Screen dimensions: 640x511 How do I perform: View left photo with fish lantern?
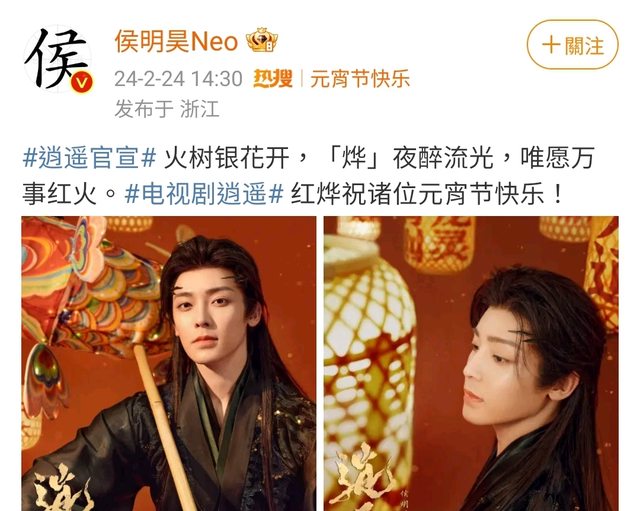pos(169,363)
